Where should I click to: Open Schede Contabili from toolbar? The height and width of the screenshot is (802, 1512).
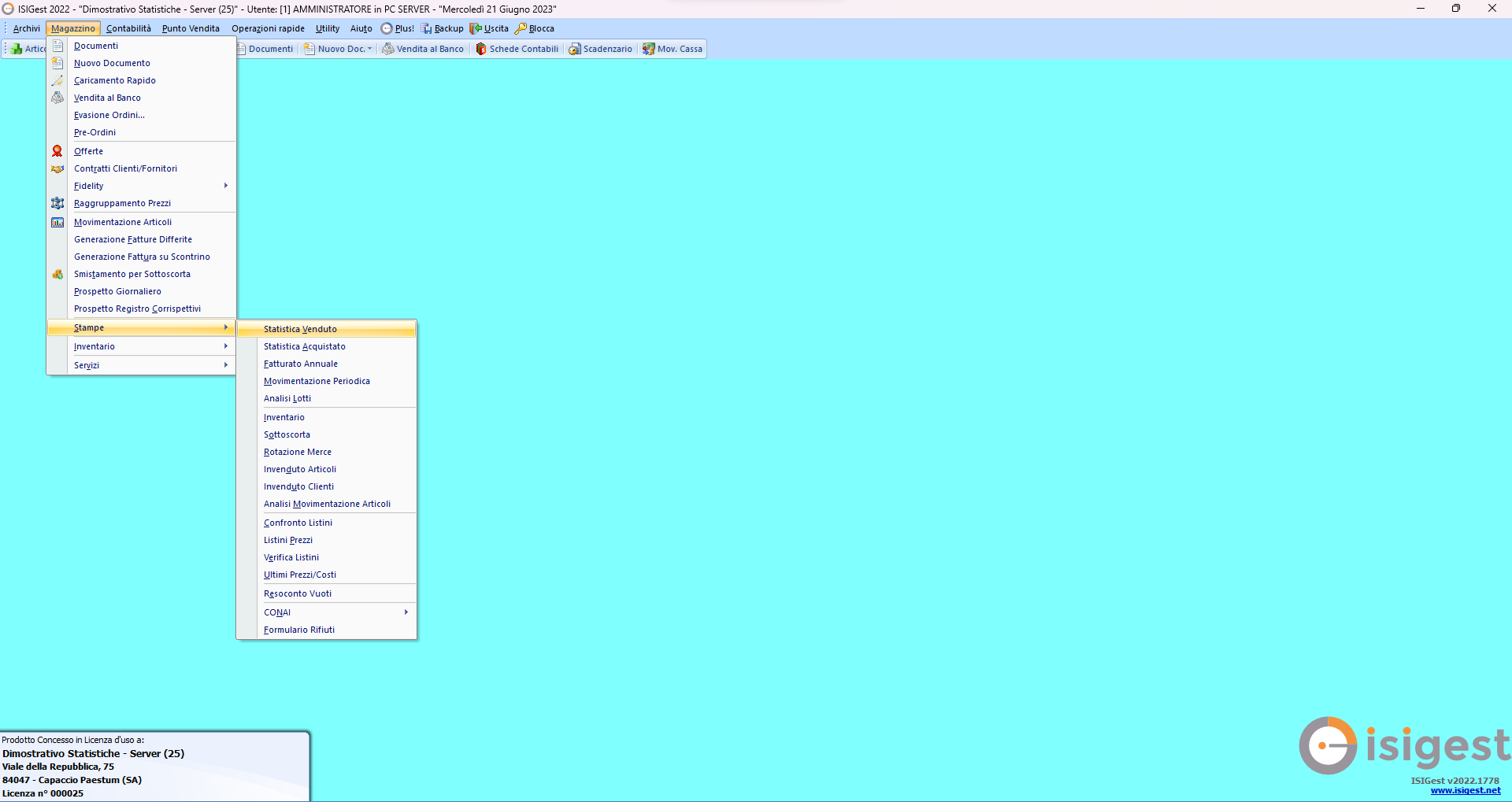[x=517, y=49]
